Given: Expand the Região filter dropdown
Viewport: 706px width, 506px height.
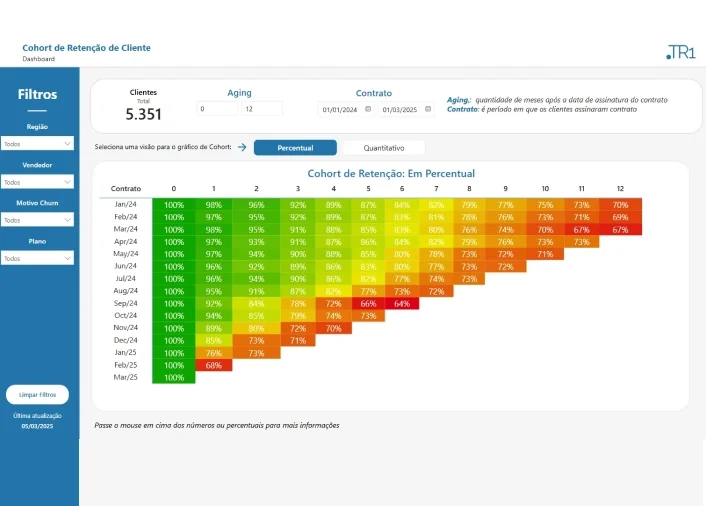Looking at the screenshot, I should point(37,144).
